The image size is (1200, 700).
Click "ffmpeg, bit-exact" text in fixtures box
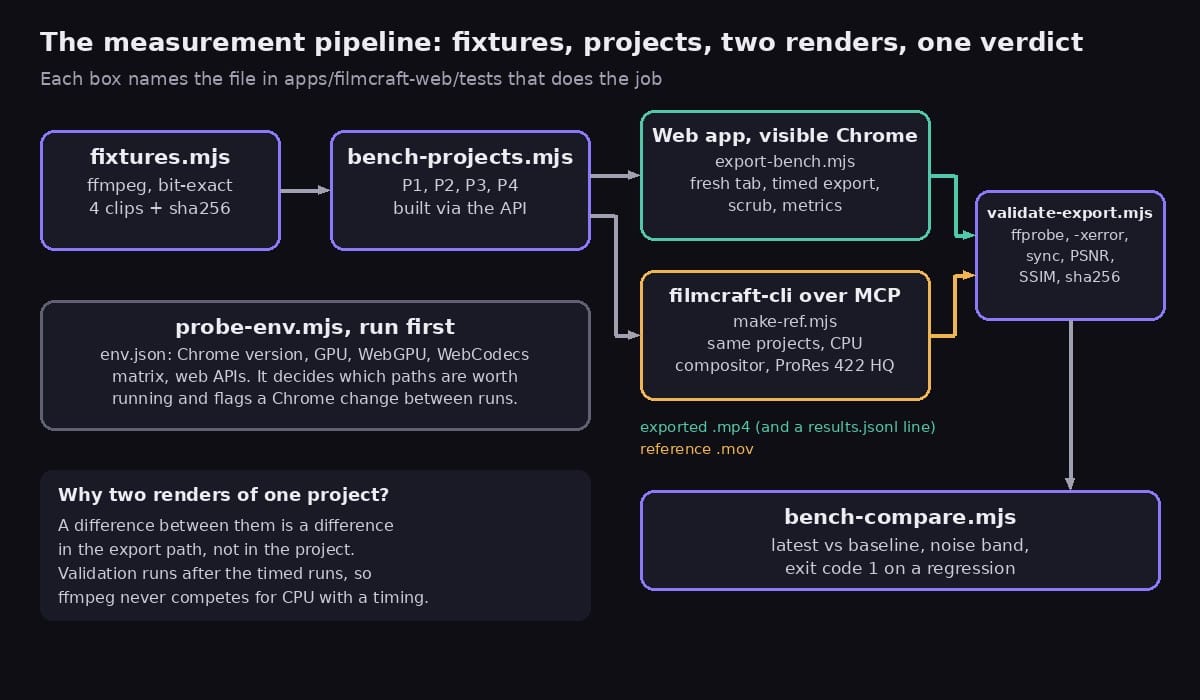pos(160,186)
